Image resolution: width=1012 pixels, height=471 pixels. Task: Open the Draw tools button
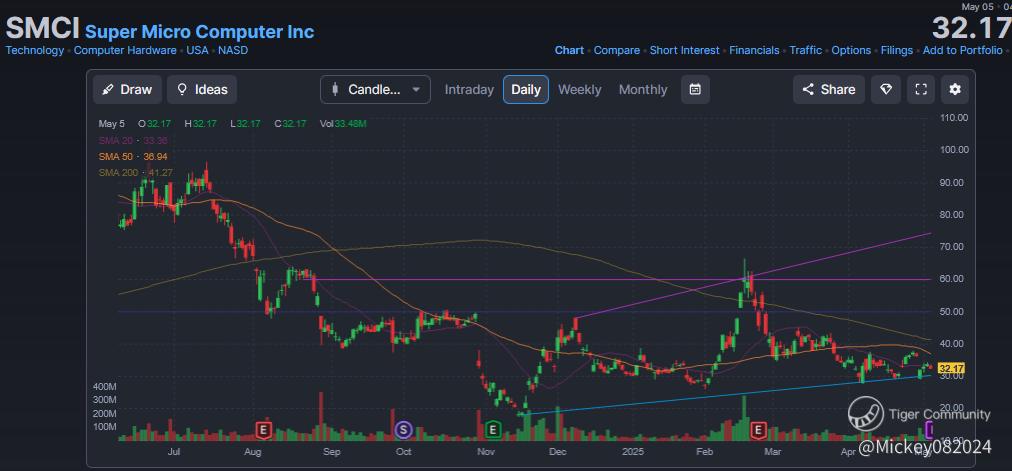click(x=127, y=90)
